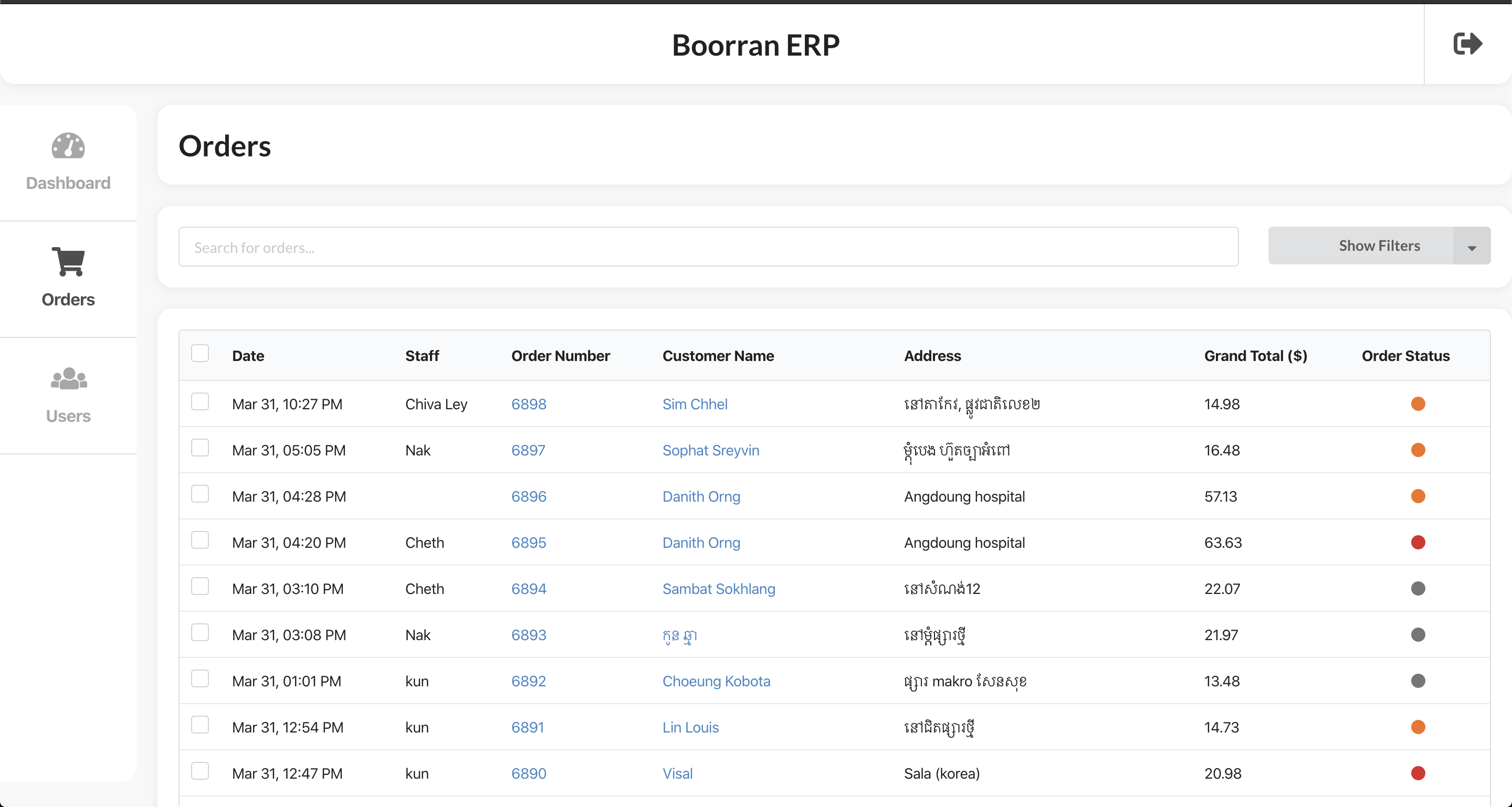Viewport: 1512px width, 807px height.
Task: Open order number 6892 link
Action: coord(529,682)
